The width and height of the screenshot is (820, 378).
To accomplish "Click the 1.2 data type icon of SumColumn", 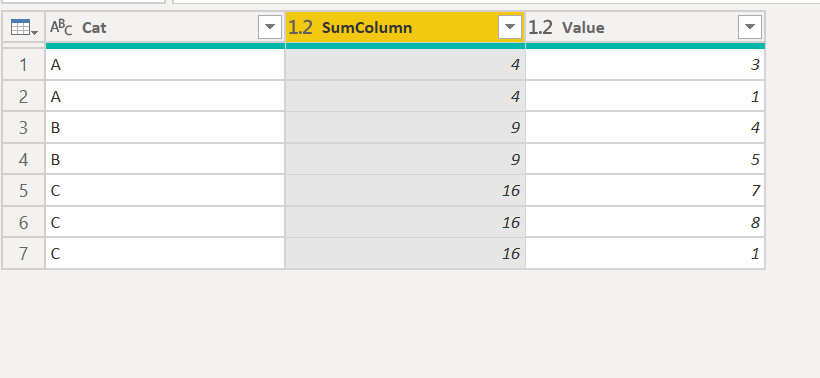I will click(300, 27).
